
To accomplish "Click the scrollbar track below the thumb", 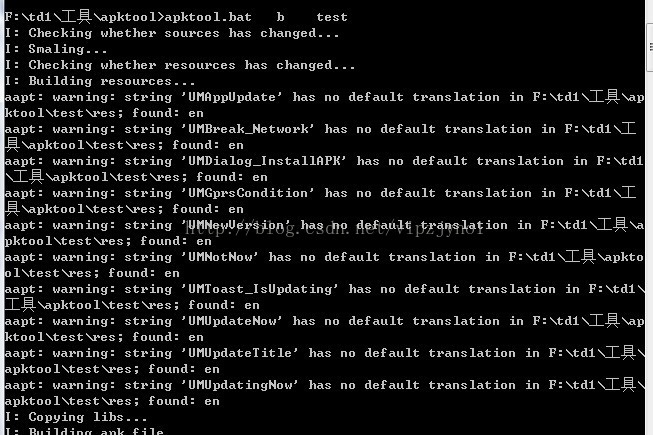I will click(x=650, y=253).
